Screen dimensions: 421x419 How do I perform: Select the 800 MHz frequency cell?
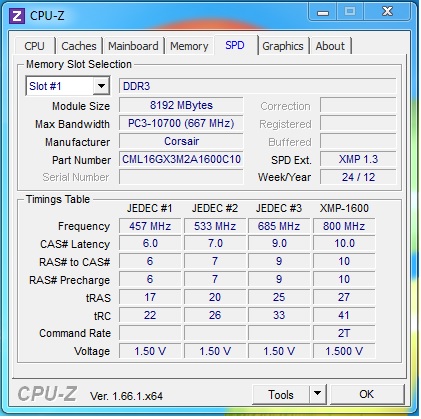pyautogui.click(x=344, y=226)
